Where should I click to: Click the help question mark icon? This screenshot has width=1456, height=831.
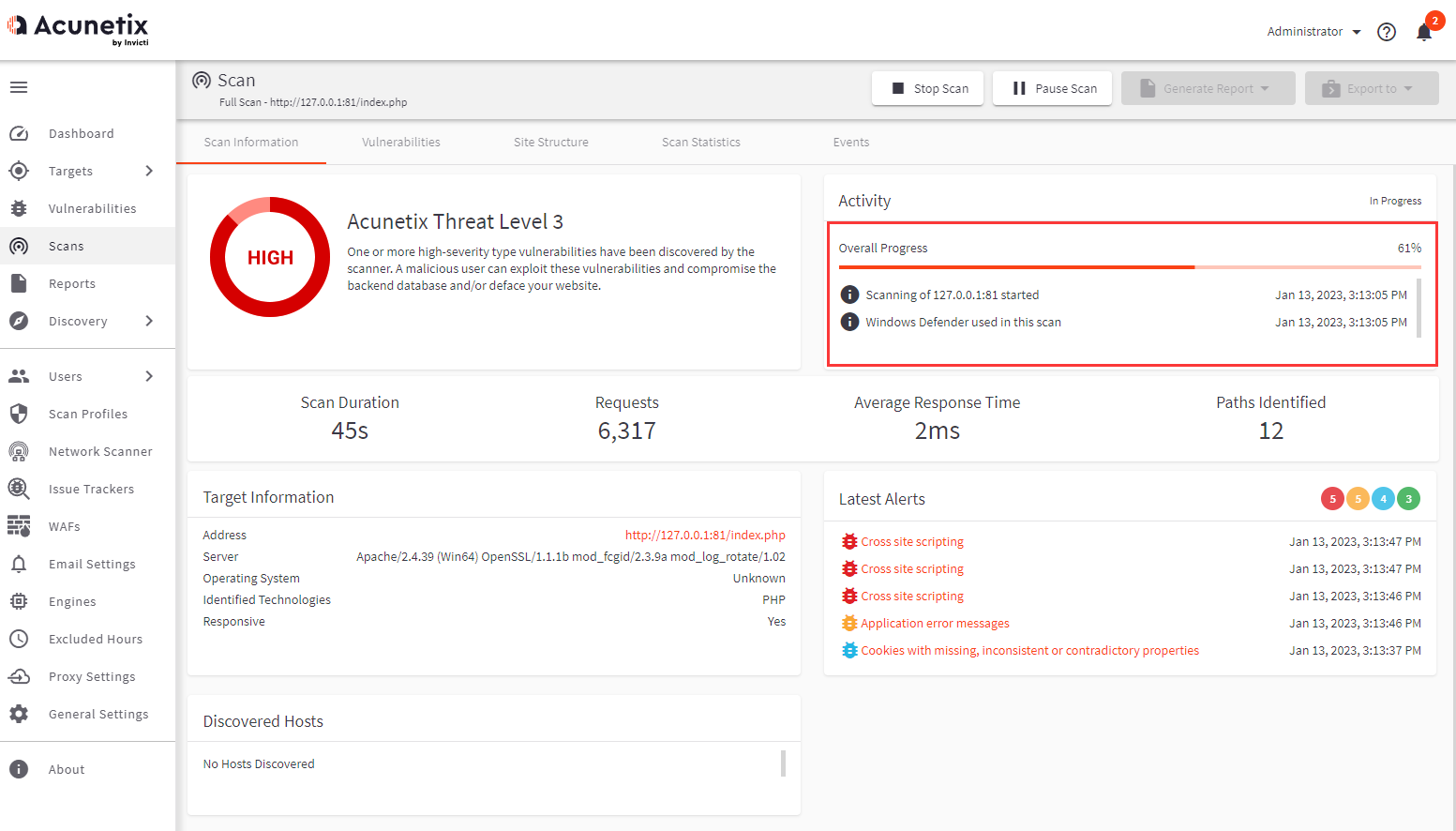pyautogui.click(x=1387, y=32)
